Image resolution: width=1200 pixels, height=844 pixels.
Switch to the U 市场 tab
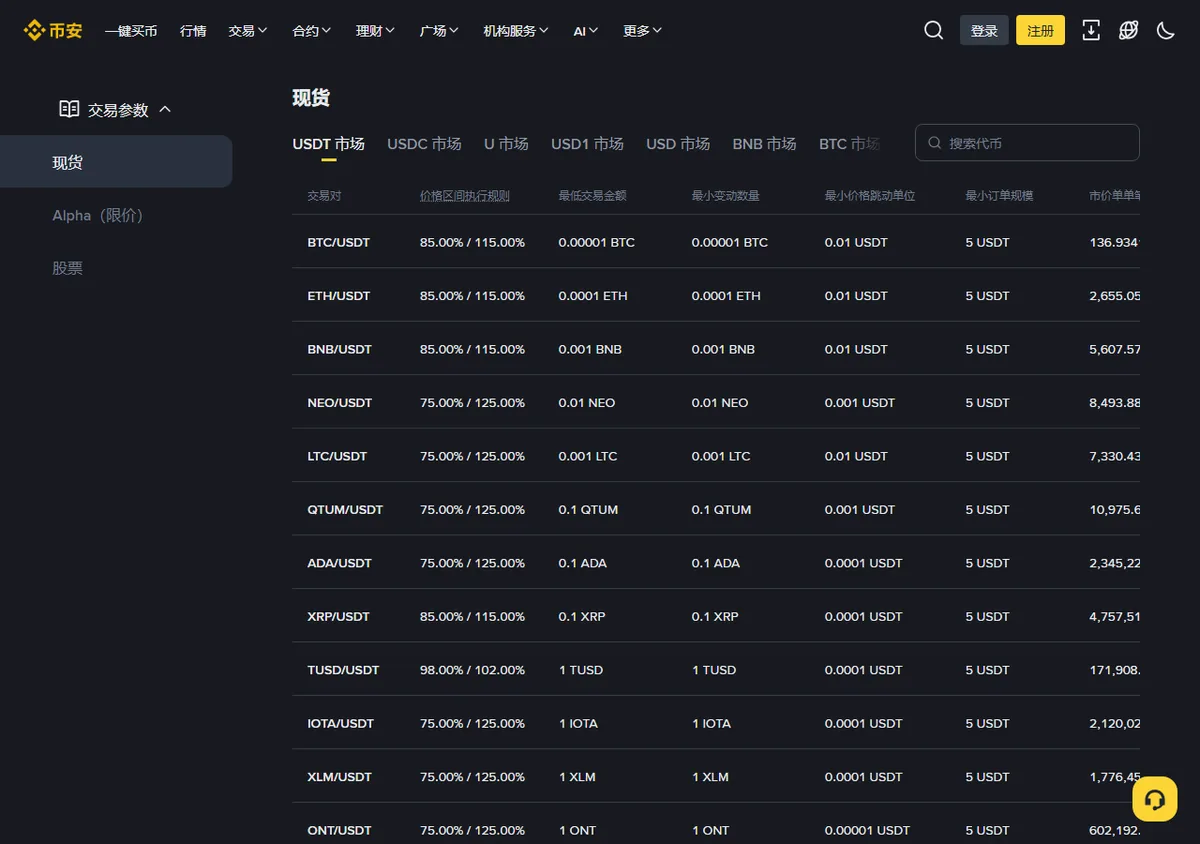click(506, 144)
